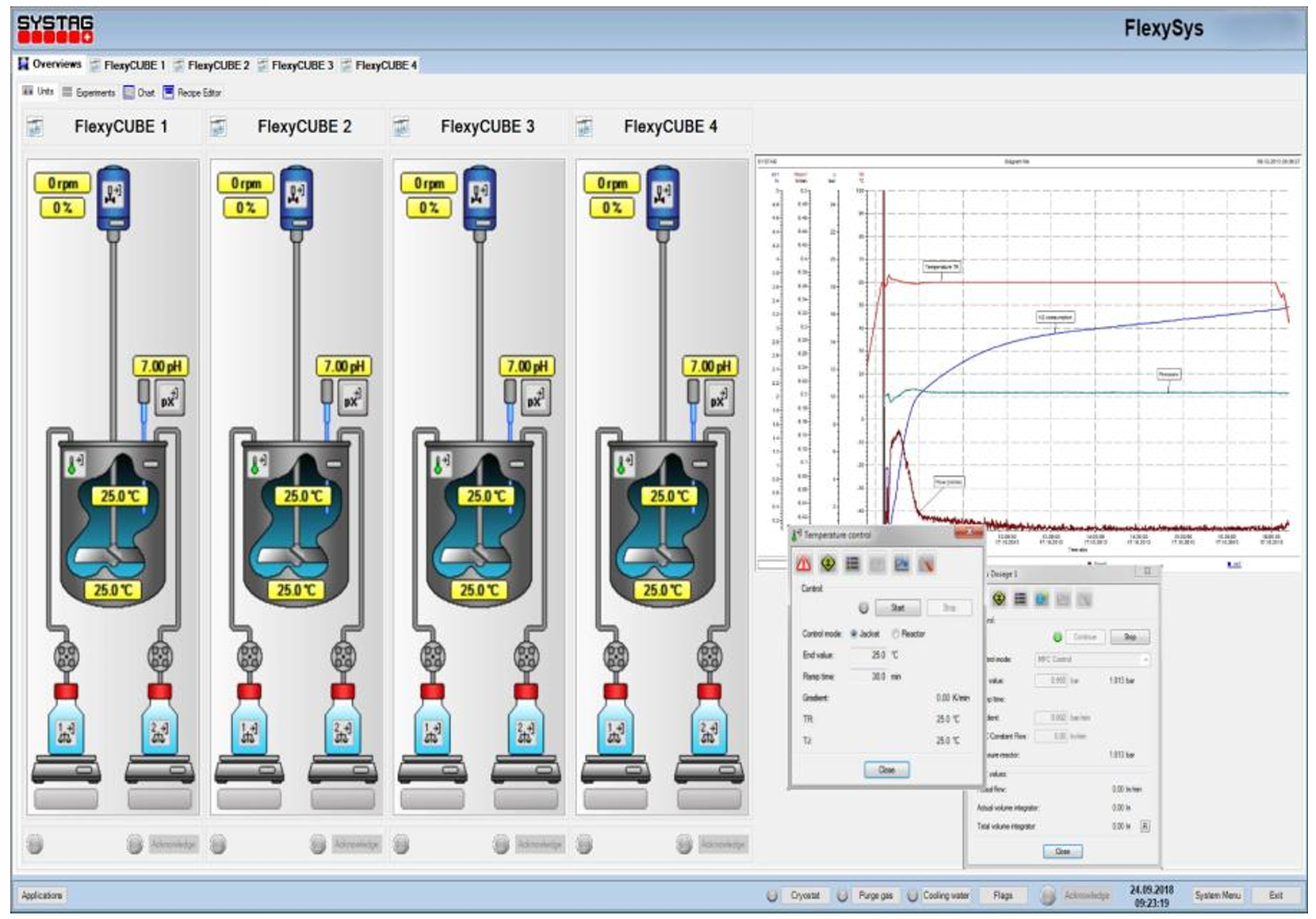
Task: Click the 0 rpm value of FlexyCUBE 1
Action: pos(63,183)
